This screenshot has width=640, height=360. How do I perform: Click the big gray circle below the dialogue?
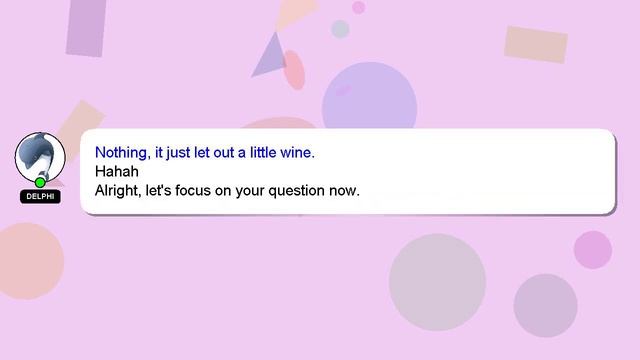pyautogui.click(x=437, y=282)
